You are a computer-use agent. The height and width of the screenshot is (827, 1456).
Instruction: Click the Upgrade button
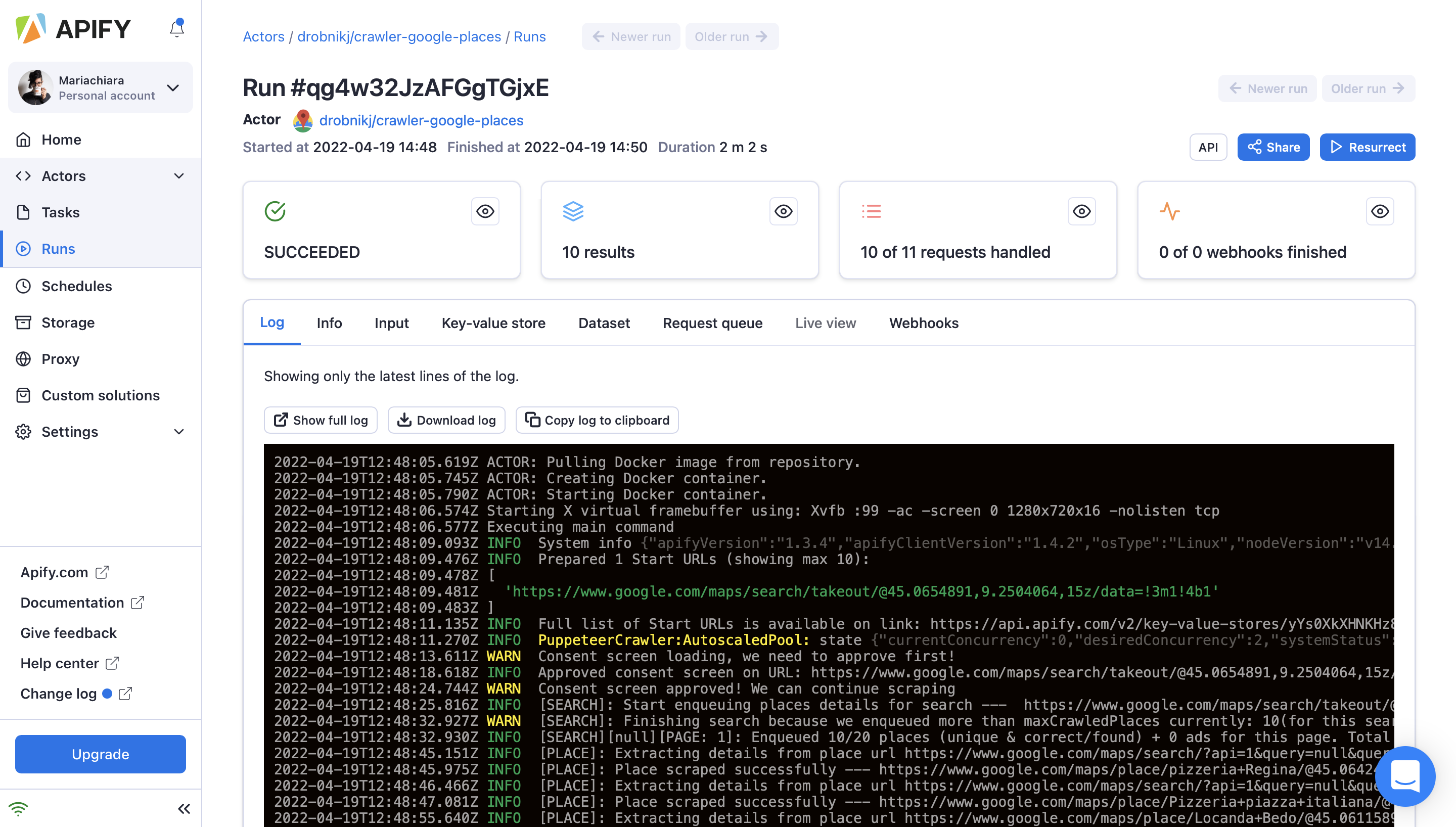click(x=101, y=754)
